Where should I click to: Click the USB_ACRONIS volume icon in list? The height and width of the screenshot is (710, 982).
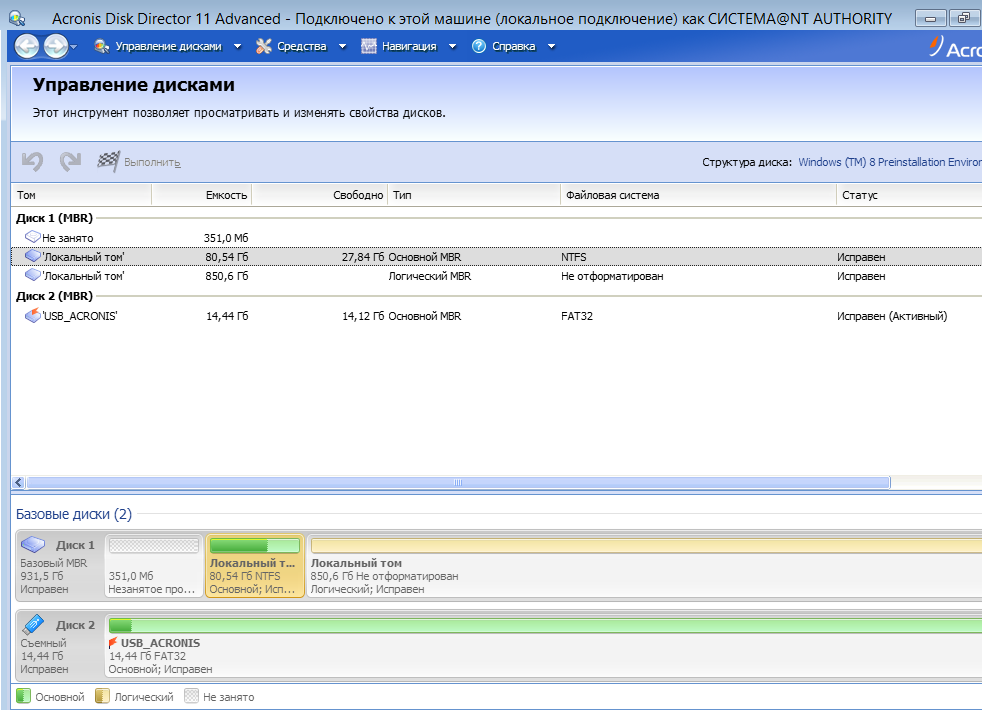32,316
